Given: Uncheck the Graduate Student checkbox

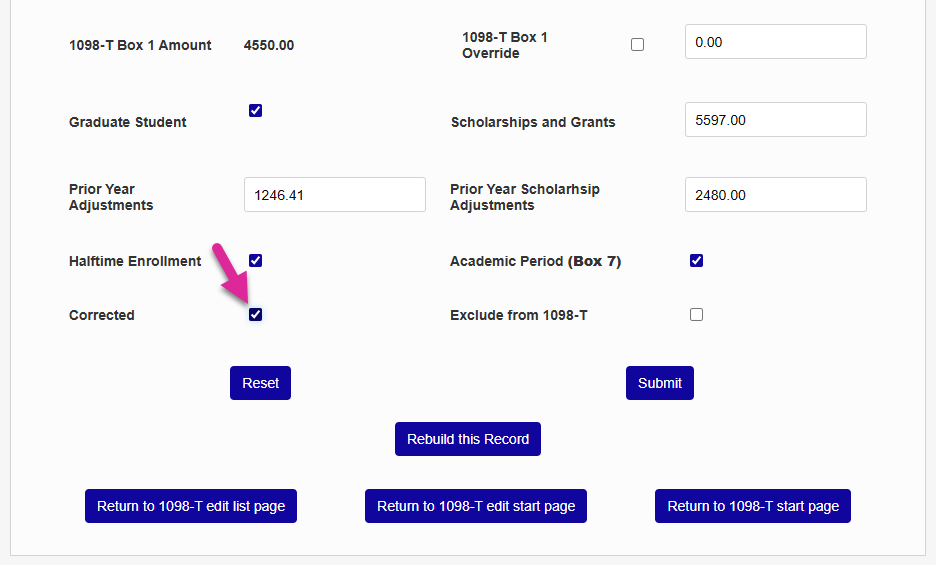Looking at the screenshot, I should (x=256, y=111).
